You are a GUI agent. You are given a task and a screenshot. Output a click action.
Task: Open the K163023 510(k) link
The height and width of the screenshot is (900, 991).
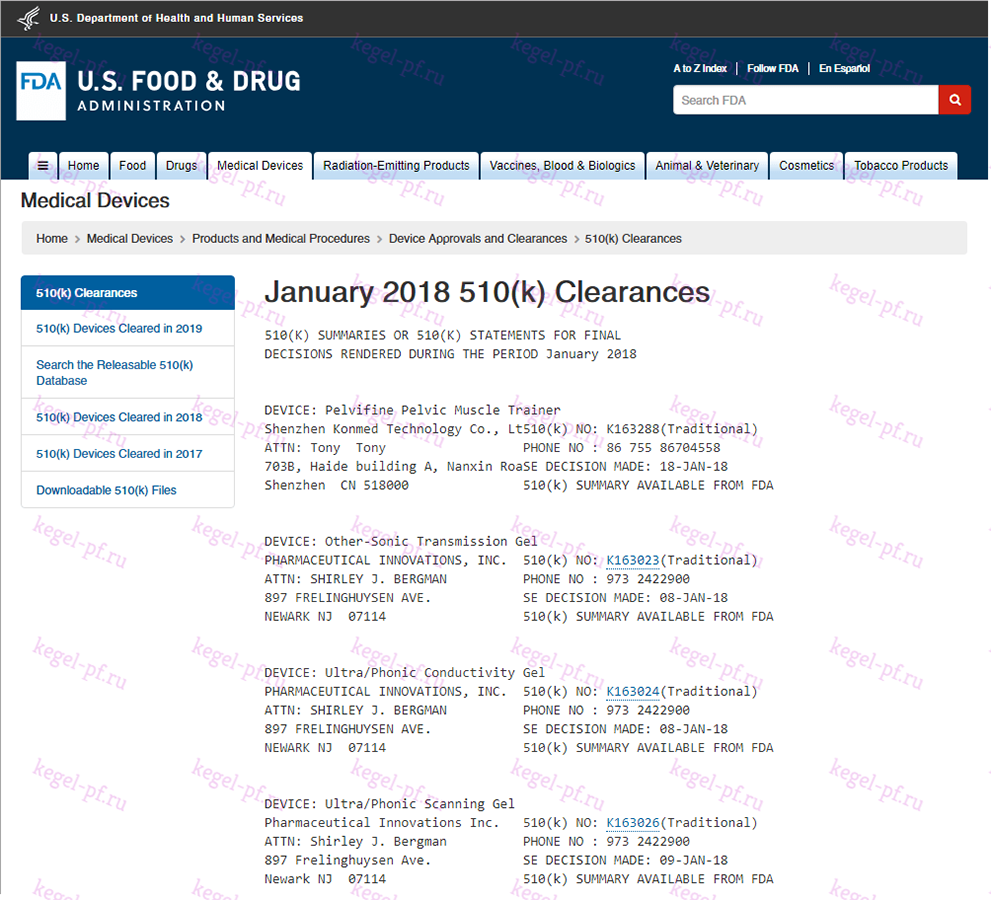click(633, 560)
